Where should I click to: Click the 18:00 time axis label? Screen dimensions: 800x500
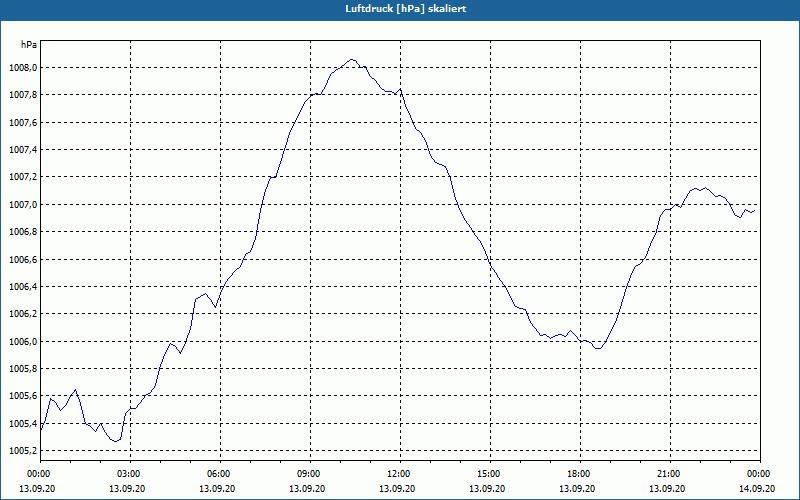click(580, 474)
